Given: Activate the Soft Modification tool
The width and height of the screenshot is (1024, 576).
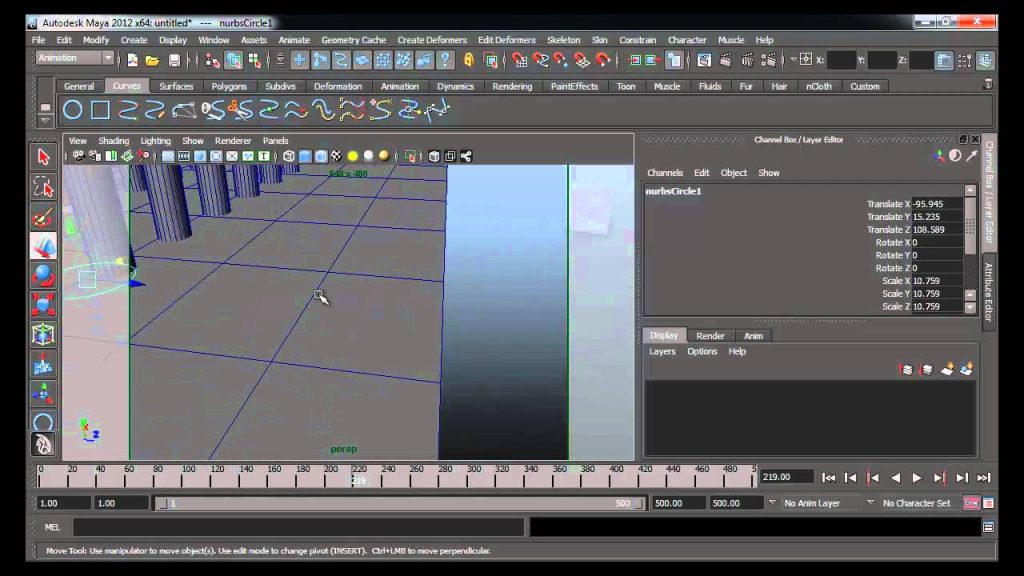Looking at the screenshot, I should pos(43,364).
